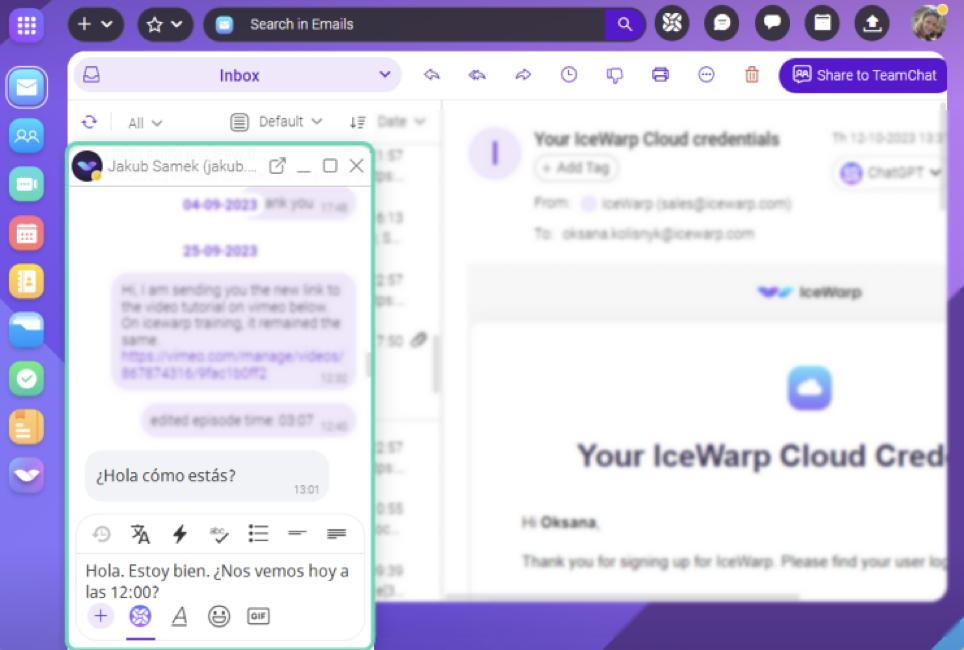Open Contacts group icon in sidebar
The image size is (964, 650).
26,135
